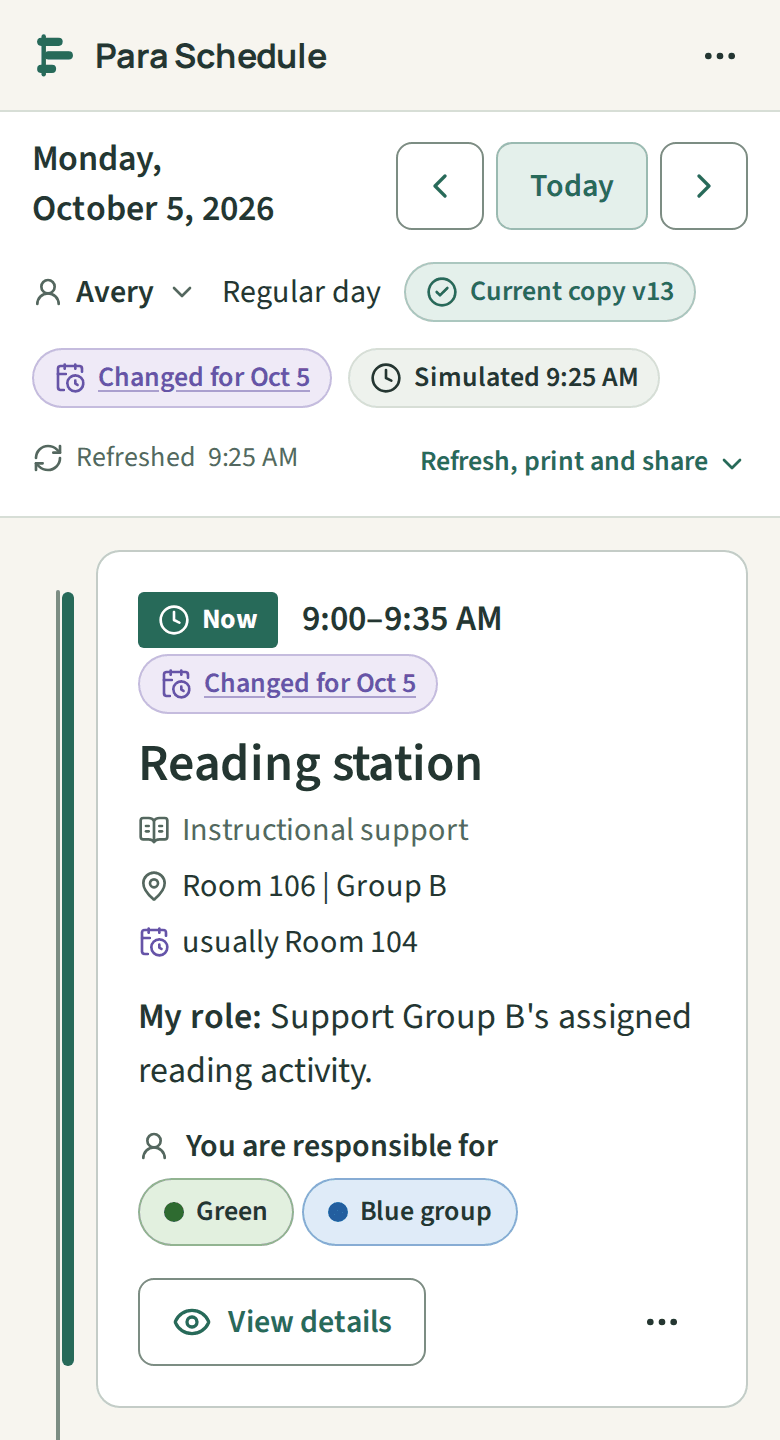Image resolution: width=780 pixels, height=1440 pixels.
Task: Go to the previous day
Action: coord(440,186)
